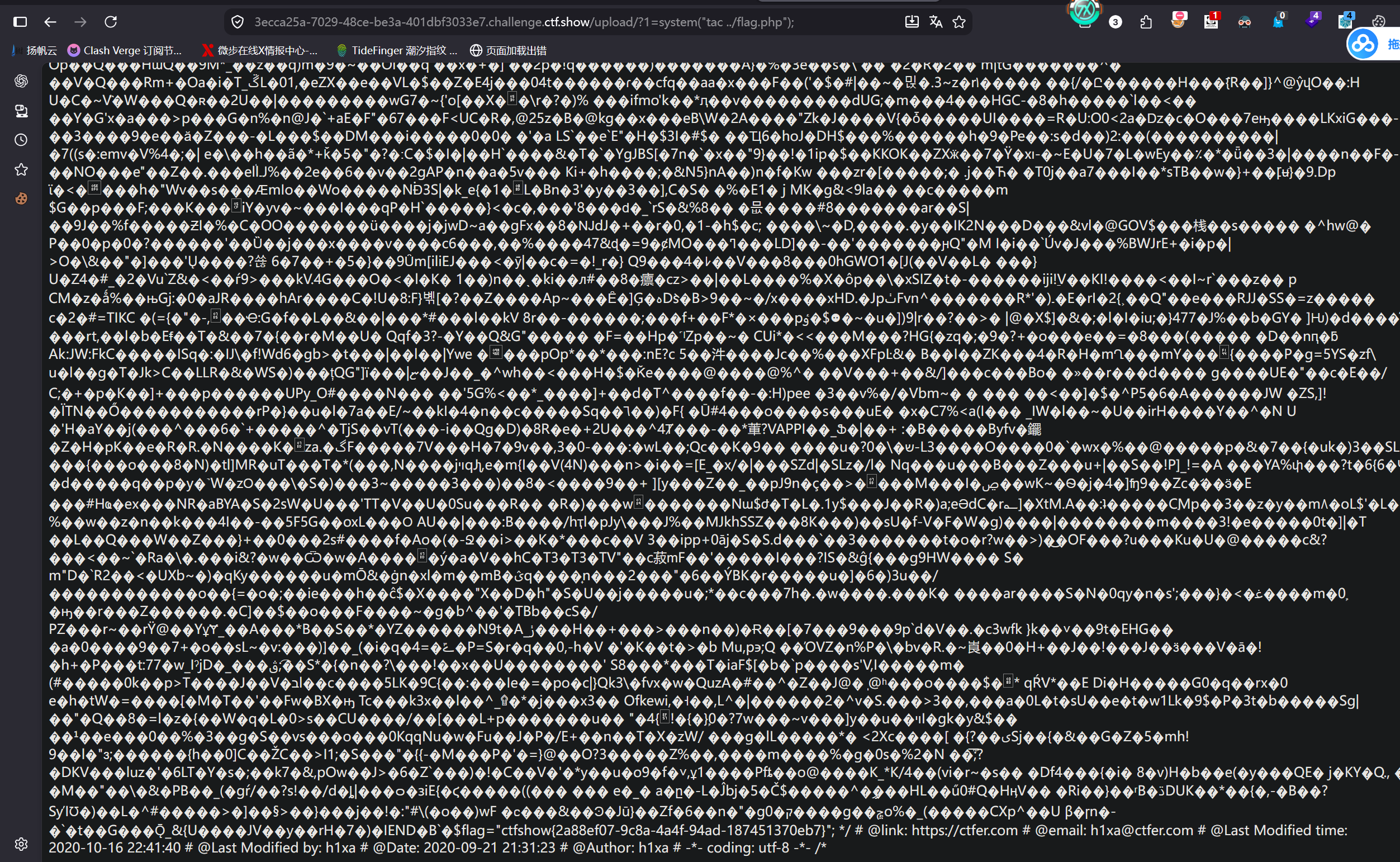The width and height of the screenshot is (1400, 862).
Task: Open the 扬帆云 bookmark
Action: coord(35,50)
